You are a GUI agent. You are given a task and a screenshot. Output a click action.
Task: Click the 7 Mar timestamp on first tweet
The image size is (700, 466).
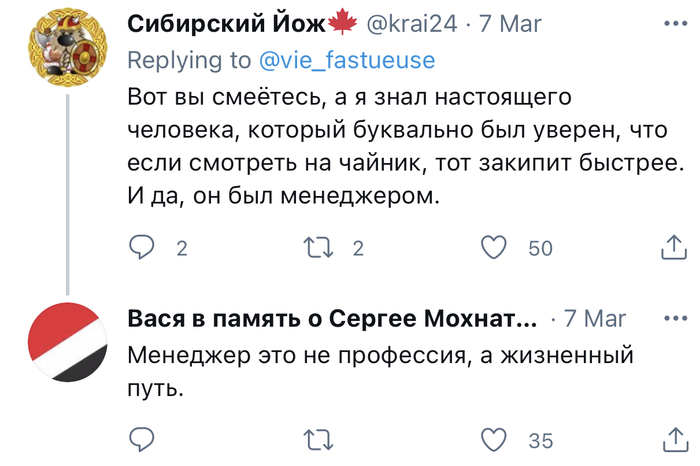point(512,23)
